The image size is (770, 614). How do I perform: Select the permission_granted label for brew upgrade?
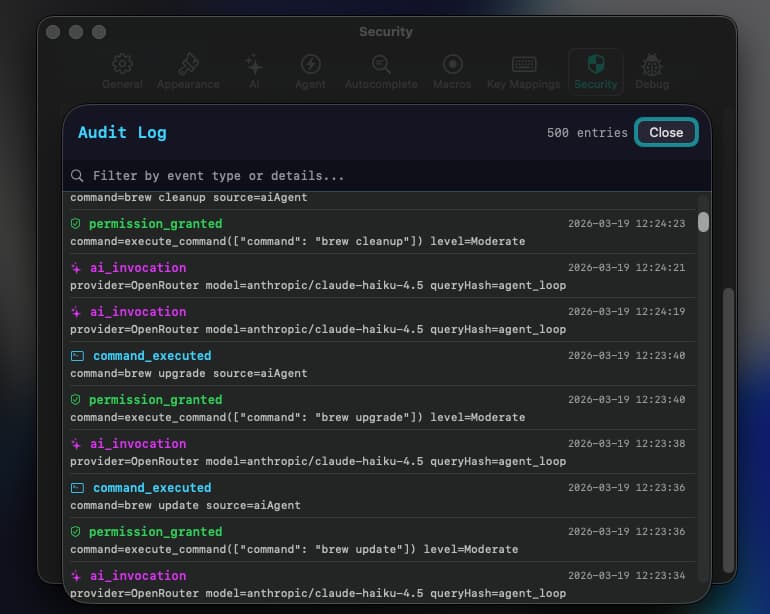click(x=156, y=400)
